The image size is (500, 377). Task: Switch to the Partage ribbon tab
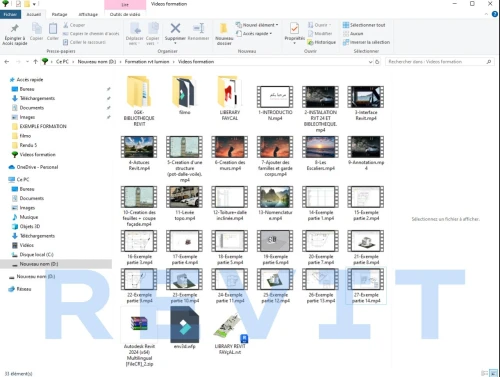(59, 14)
